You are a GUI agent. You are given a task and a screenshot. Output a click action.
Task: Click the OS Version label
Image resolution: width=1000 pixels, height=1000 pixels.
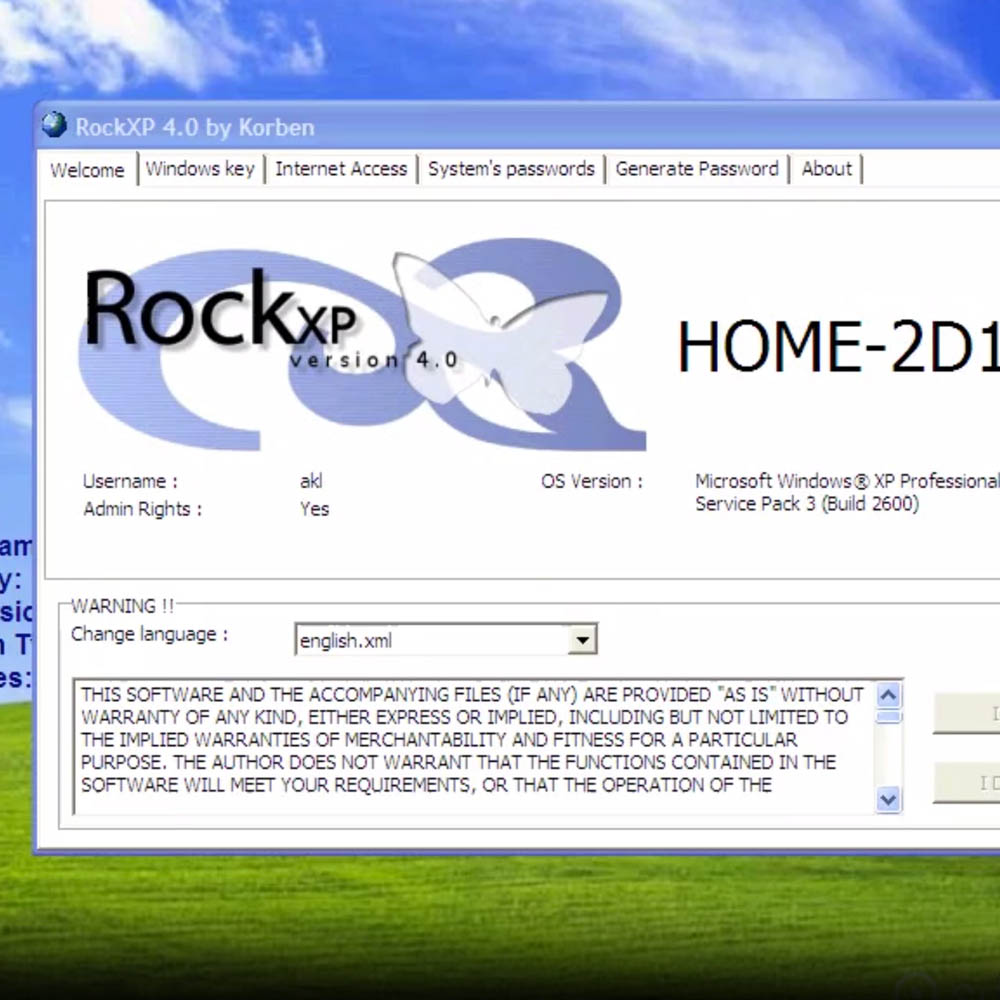pyautogui.click(x=592, y=481)
